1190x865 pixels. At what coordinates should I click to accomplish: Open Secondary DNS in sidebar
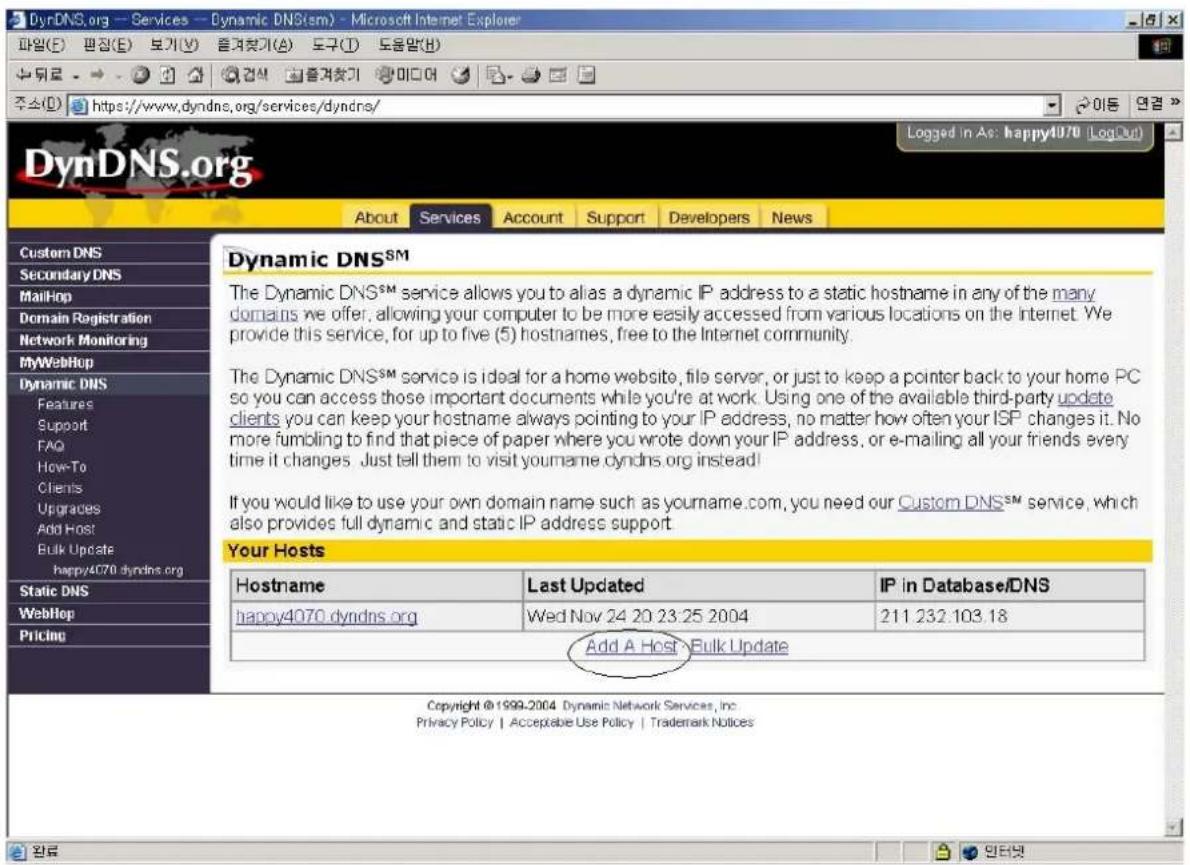[71, 275]
